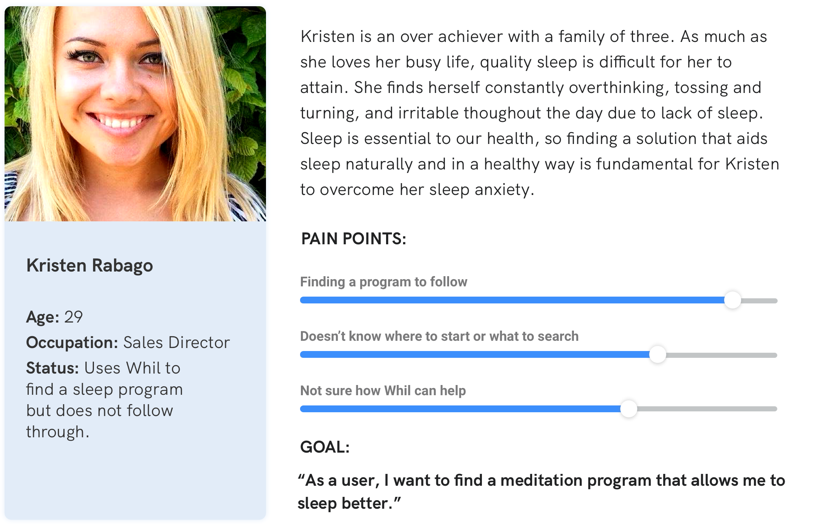Click the age value 29
The height and width of the screenshot is (526, 813).
point(74,317)
